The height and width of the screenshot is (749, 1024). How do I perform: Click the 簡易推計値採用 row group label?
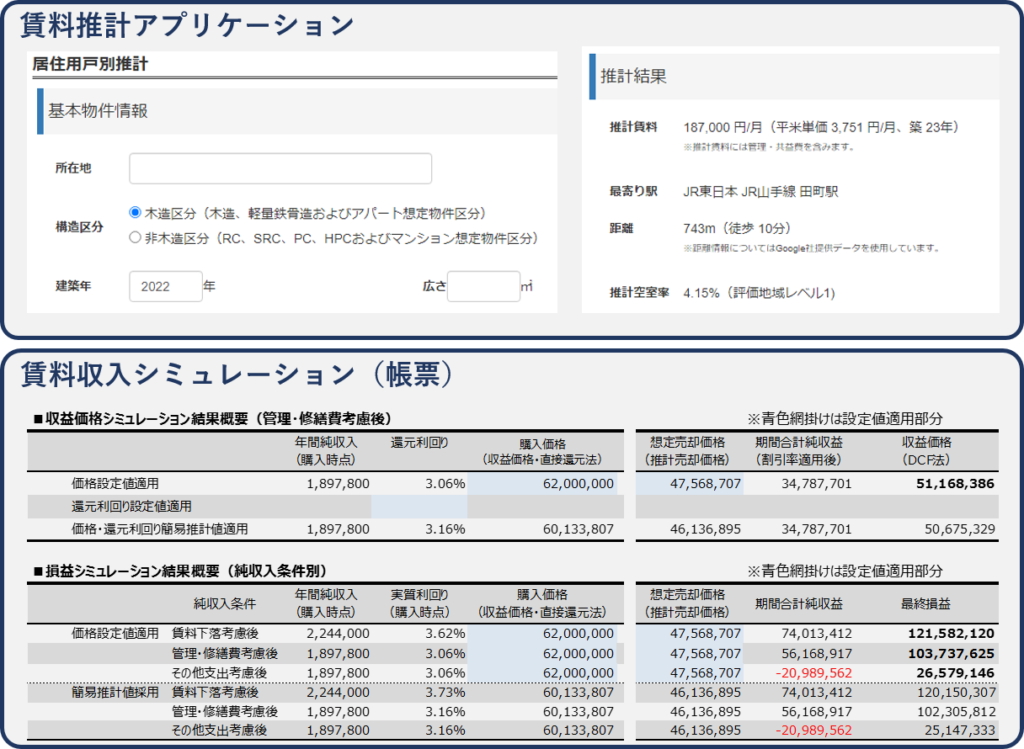coord(115,692)
